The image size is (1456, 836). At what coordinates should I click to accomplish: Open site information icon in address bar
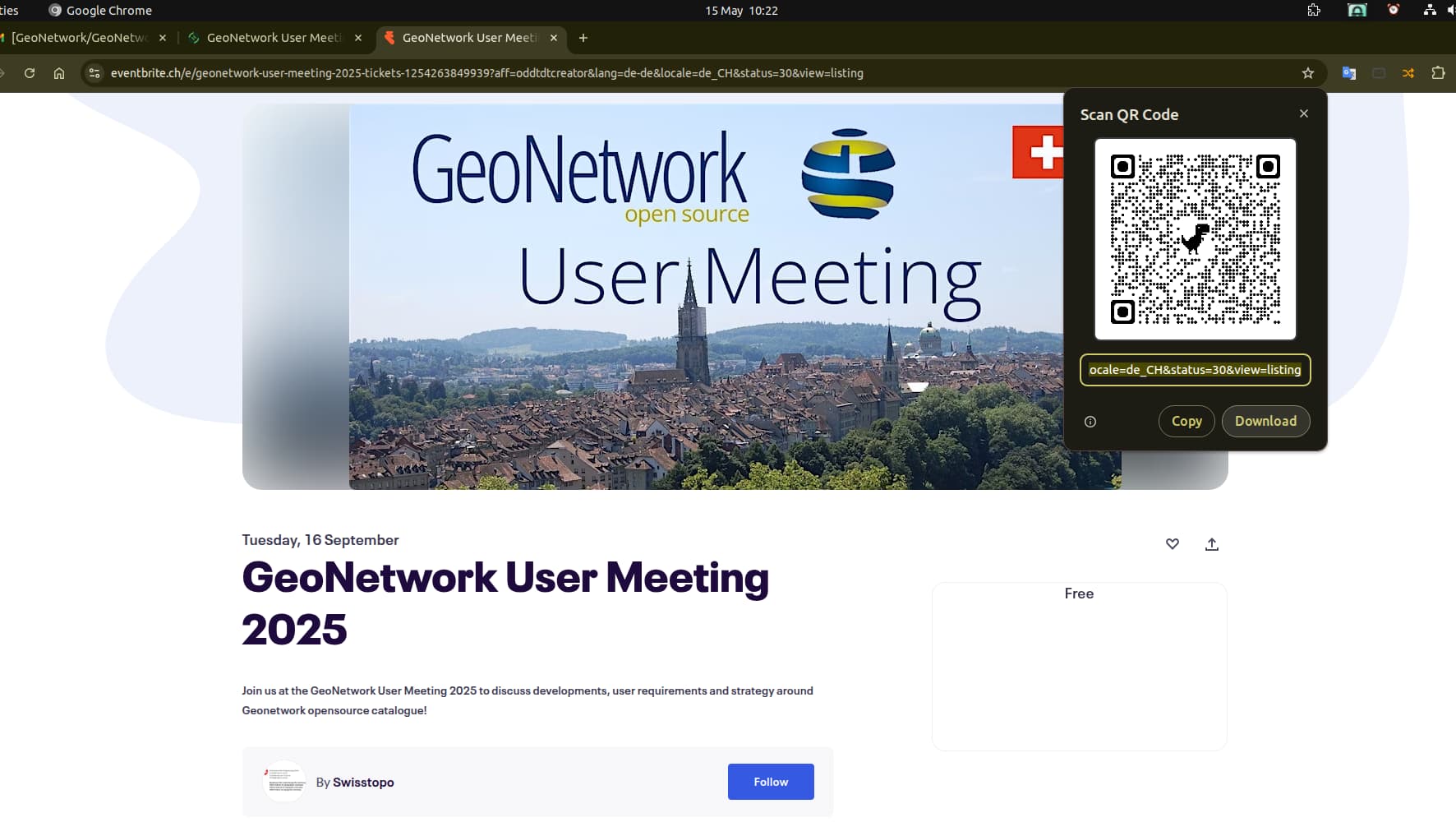click(94, 73)
